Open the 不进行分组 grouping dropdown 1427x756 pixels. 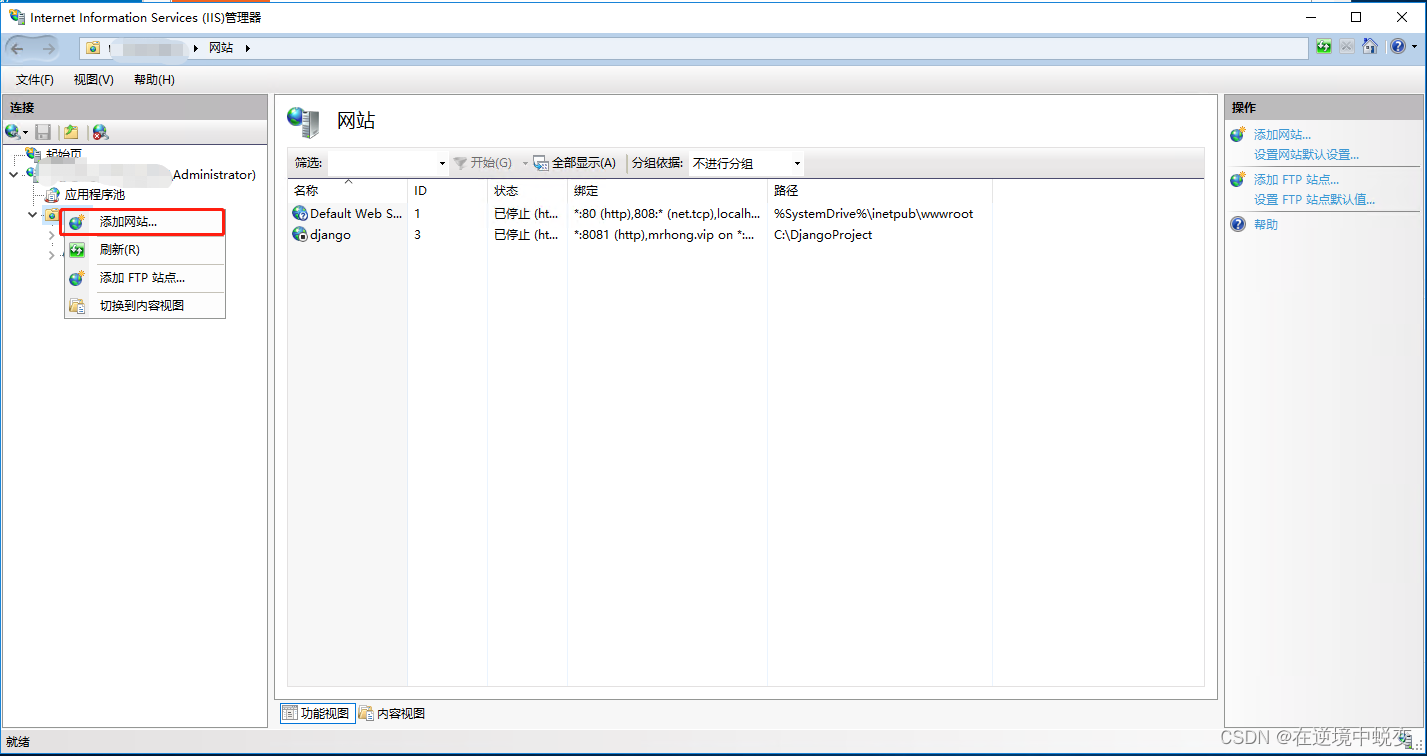[x=746, y=163]
